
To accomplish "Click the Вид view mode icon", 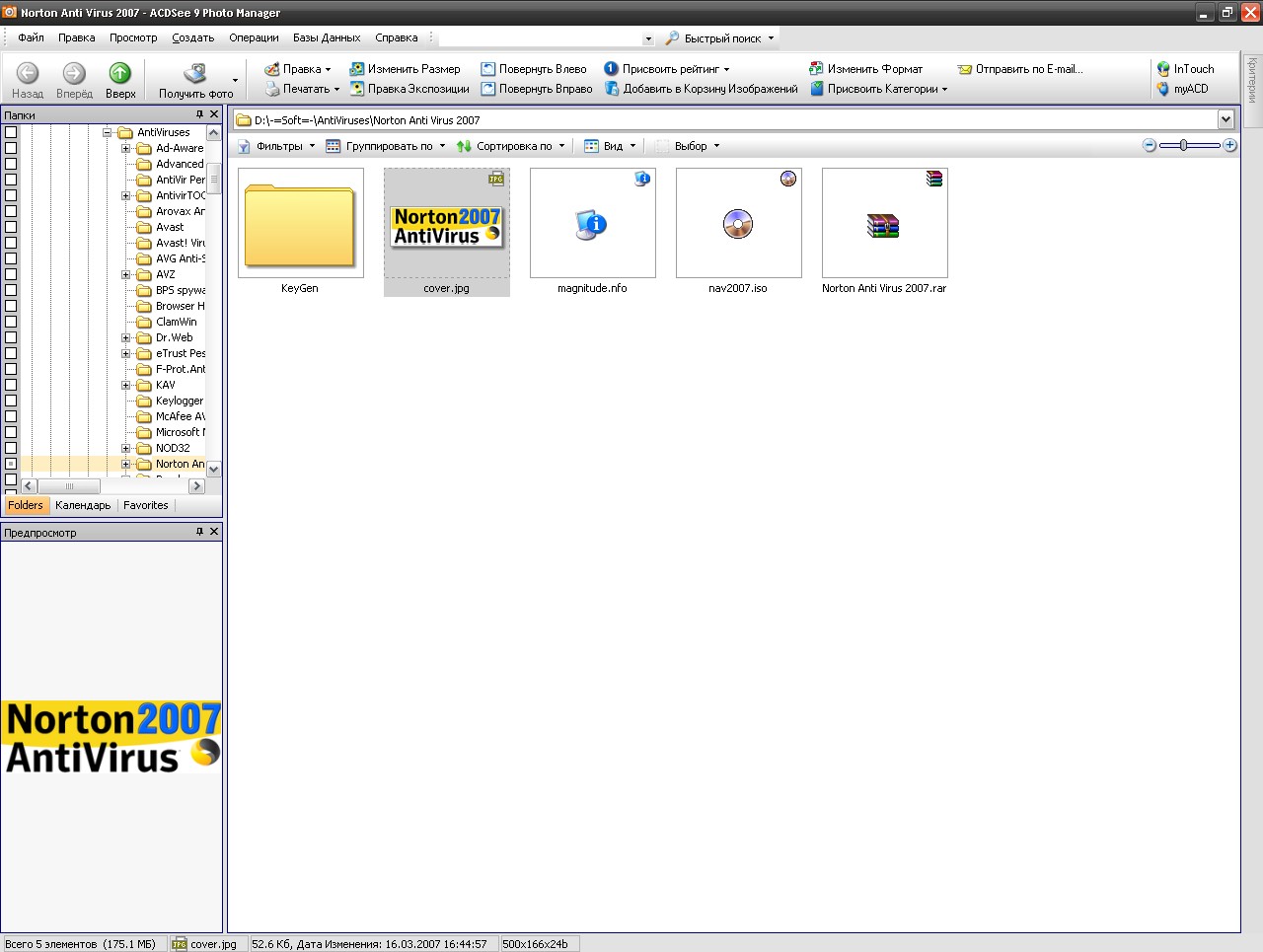I will click(x=591, y=146).
